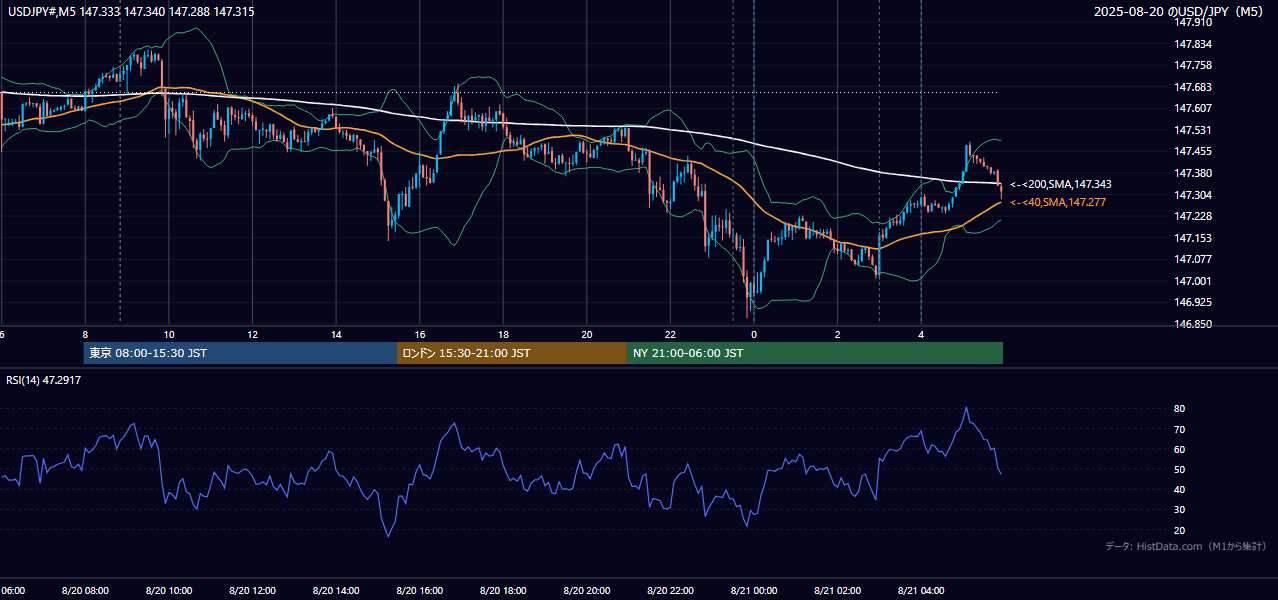Click RSI scale level 70

pos(1180,429)
